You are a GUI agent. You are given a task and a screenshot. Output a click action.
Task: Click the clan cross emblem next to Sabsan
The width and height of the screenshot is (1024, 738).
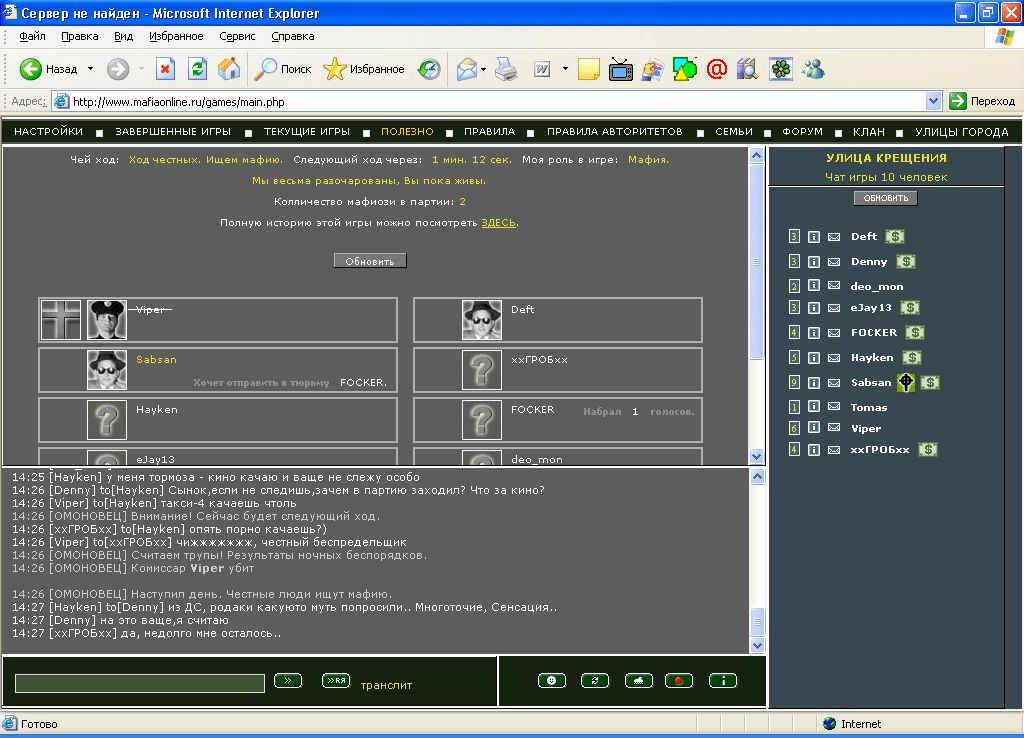coord(906,382)
